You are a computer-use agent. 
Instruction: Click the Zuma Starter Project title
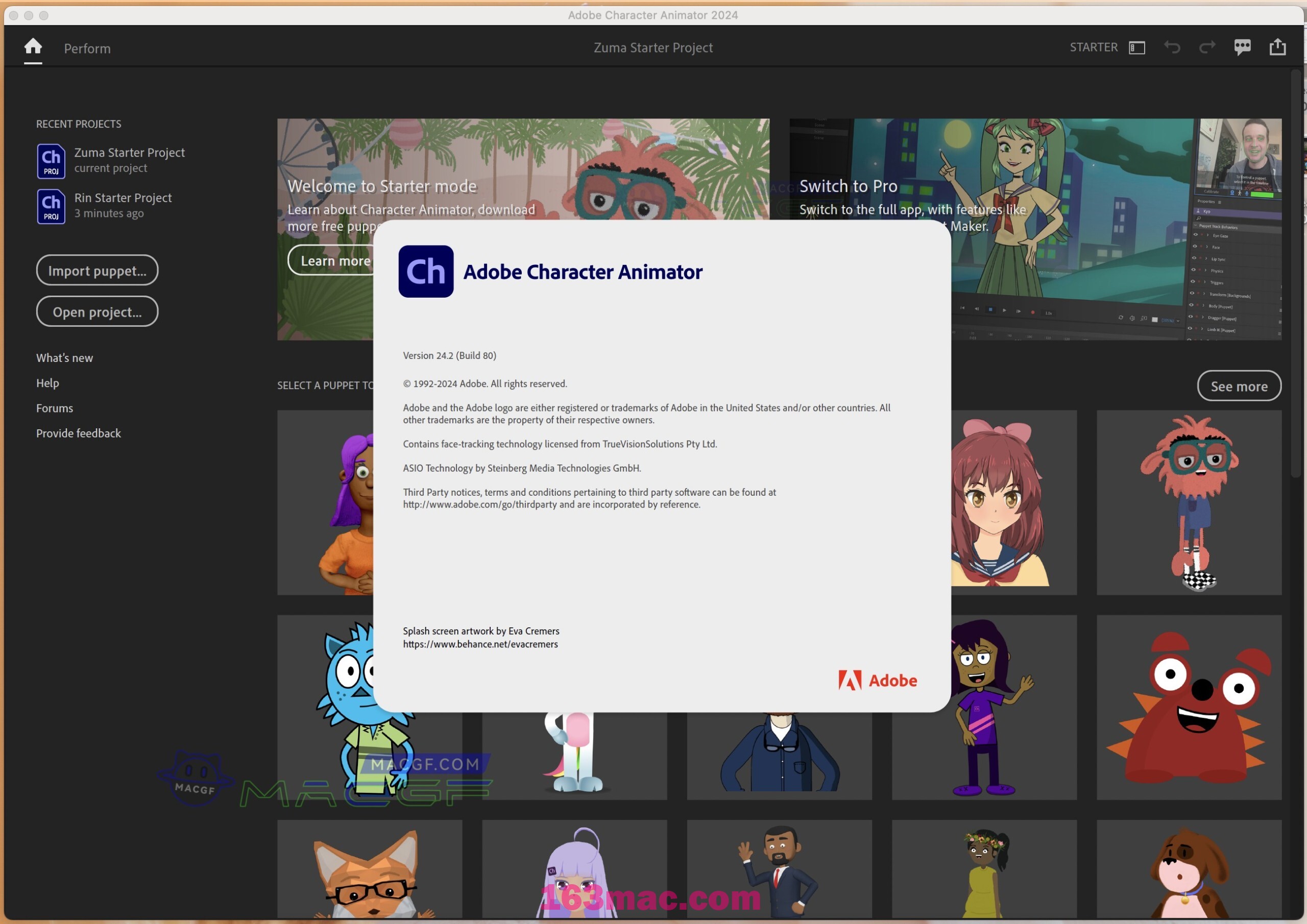click(653, 47)
